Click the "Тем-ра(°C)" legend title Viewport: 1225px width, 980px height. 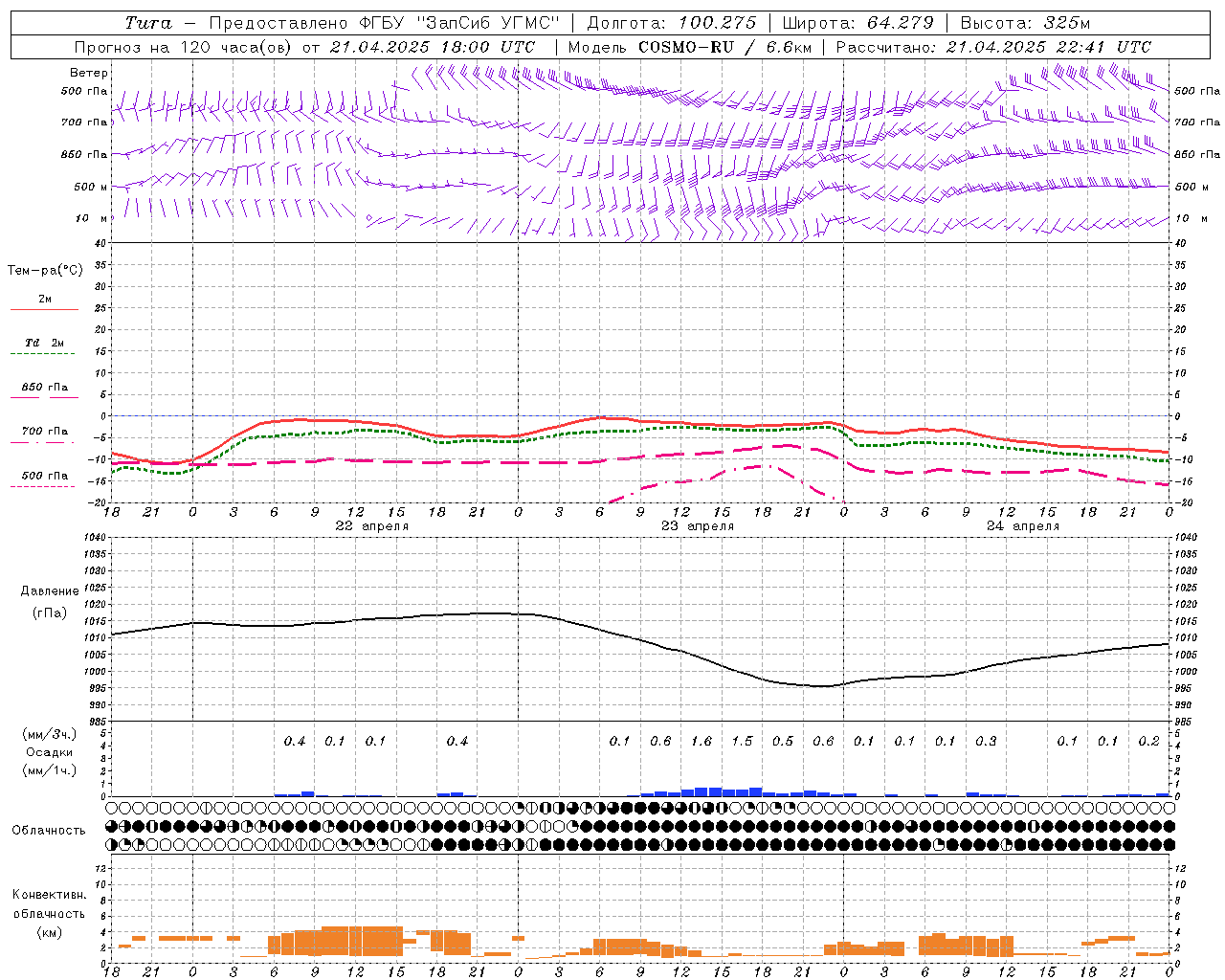(45, 271)
